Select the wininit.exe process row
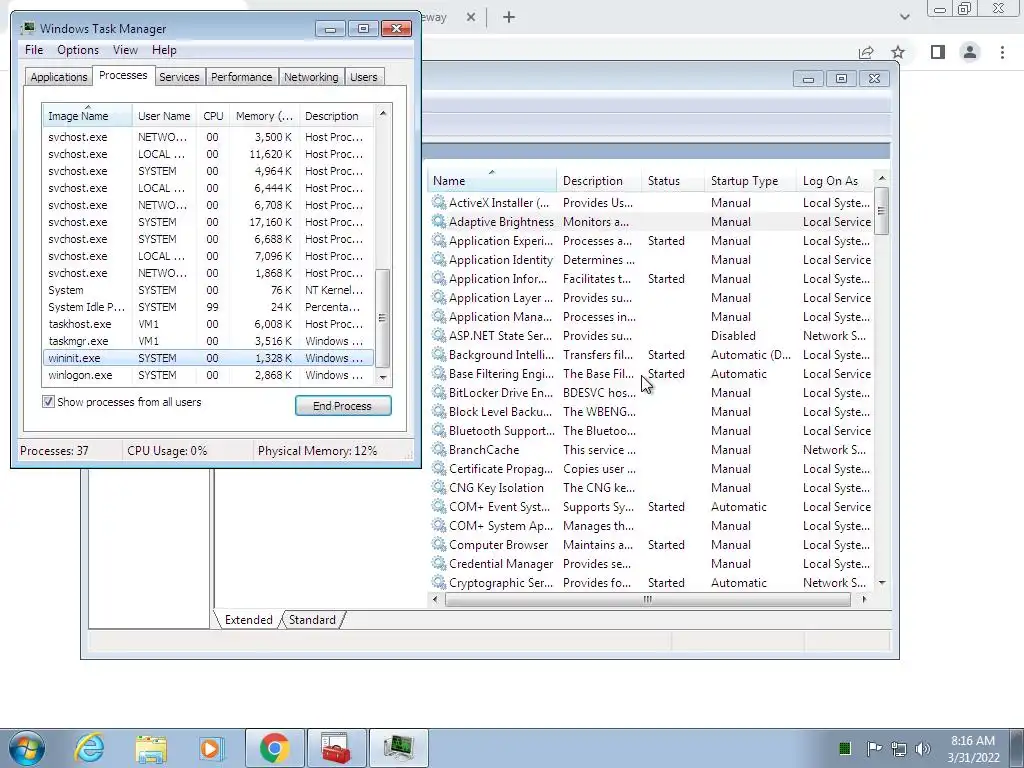This screenshot has width=1024, height=768. point(208,358)
